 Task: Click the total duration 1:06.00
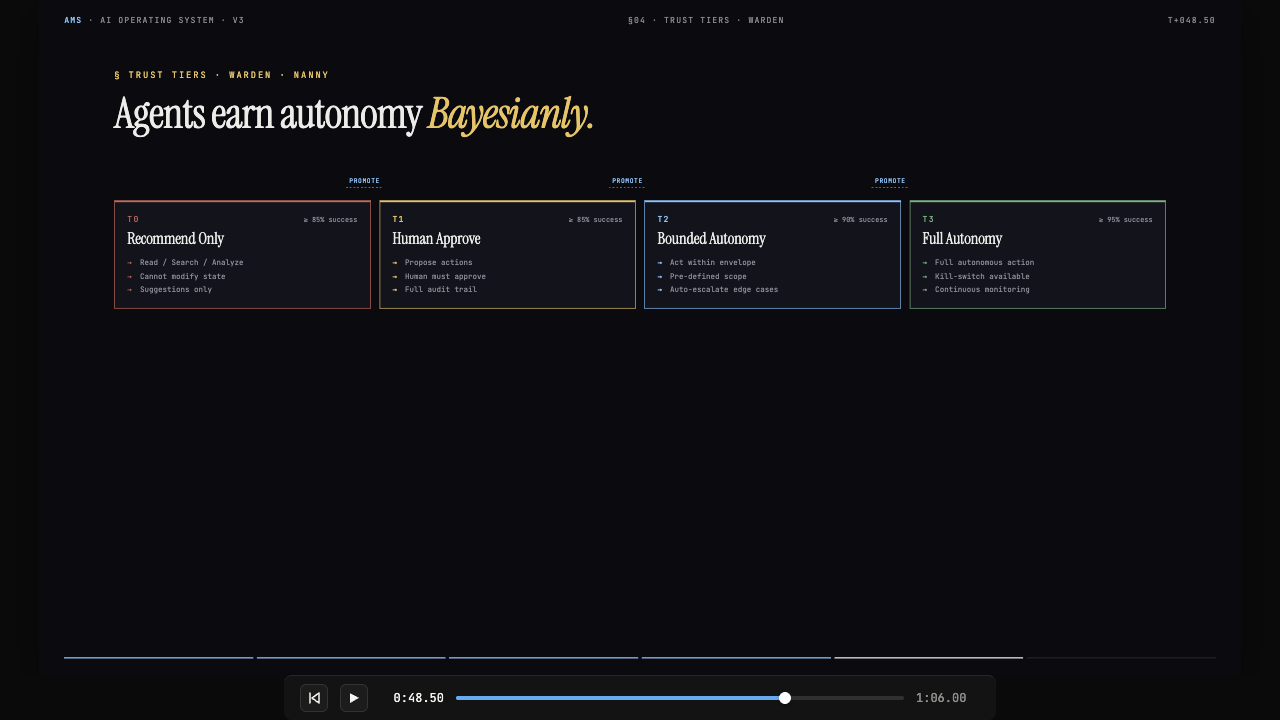[941, 698]
